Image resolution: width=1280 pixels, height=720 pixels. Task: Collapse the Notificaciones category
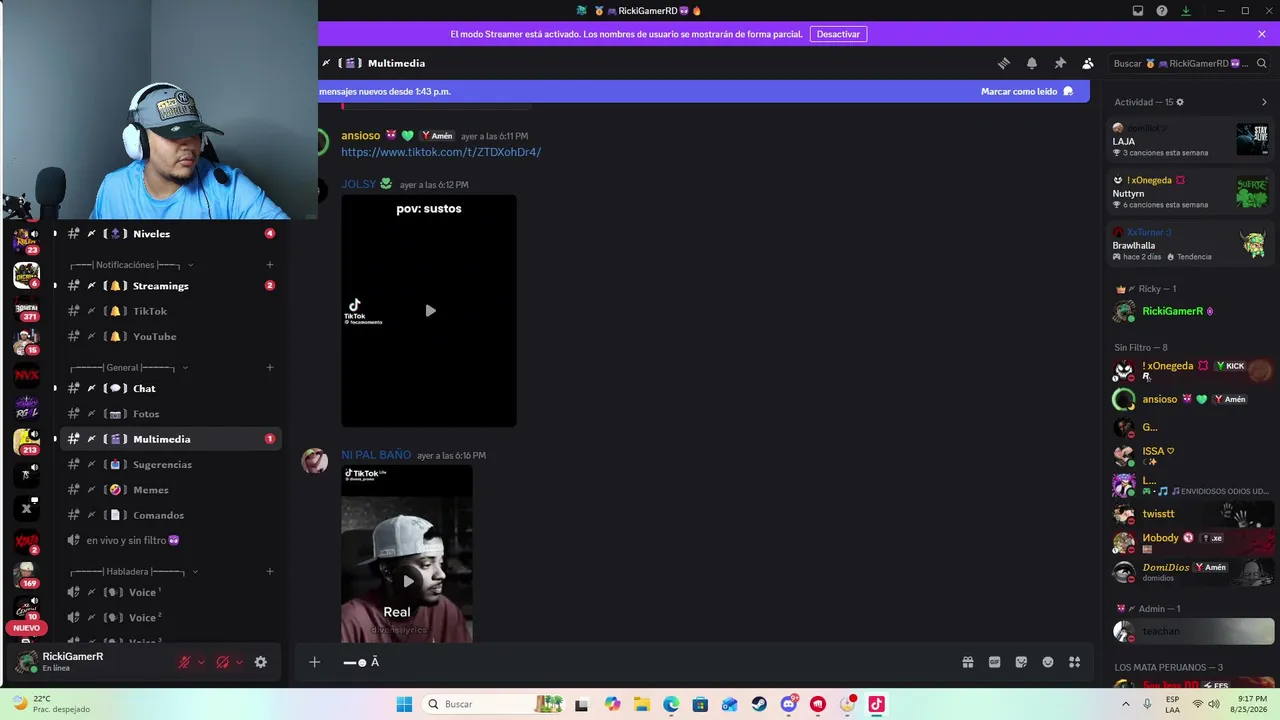tap(131, 265)
